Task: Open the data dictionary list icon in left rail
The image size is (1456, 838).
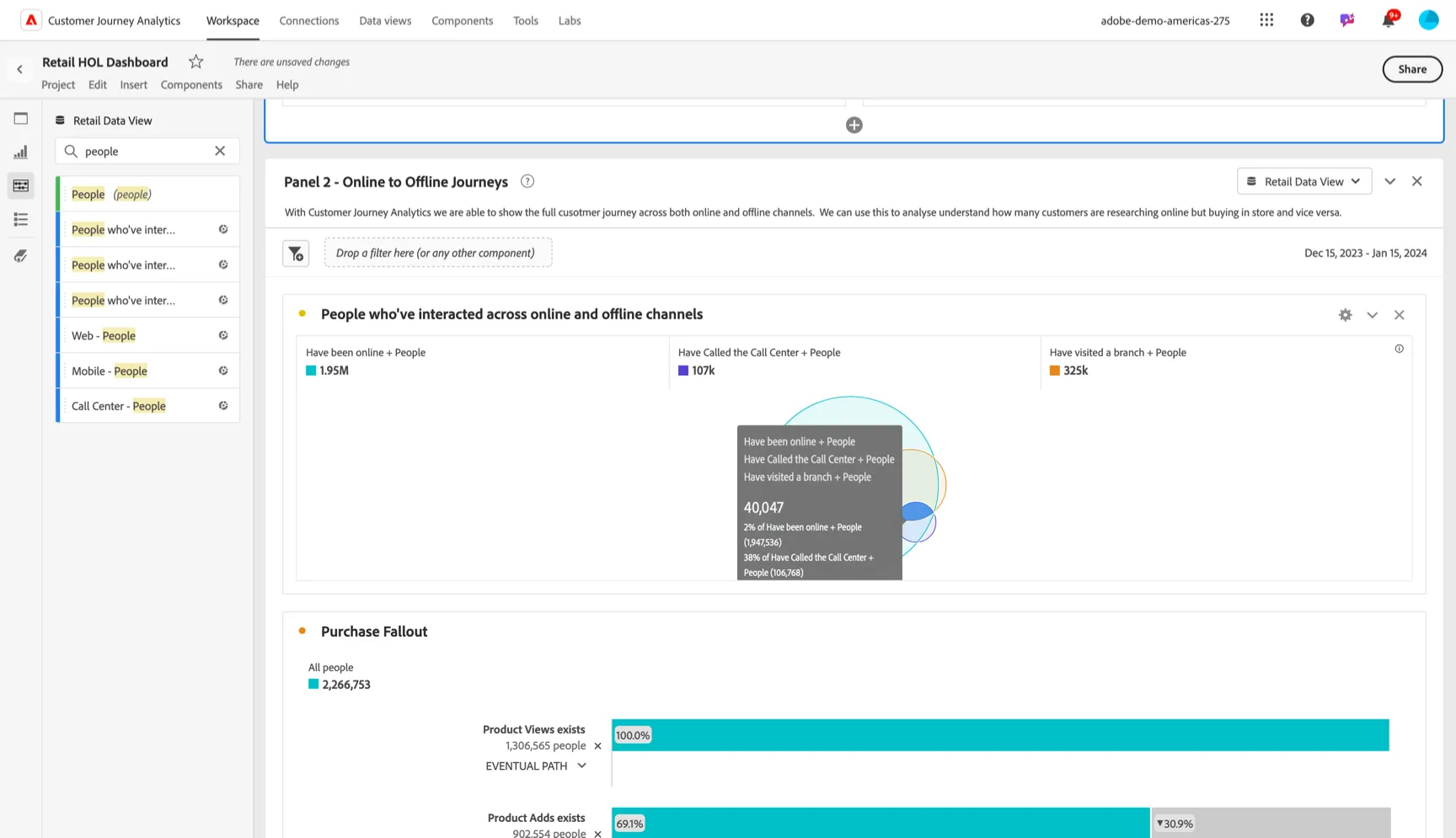Action: point(21,220)
